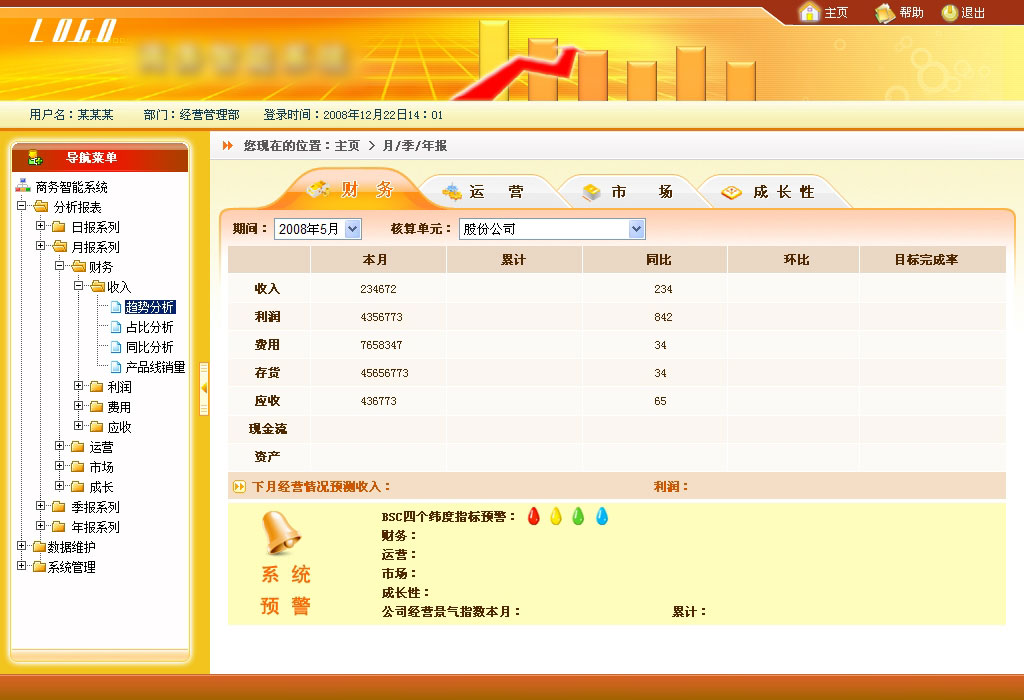Image resolution: width=1024 pixels, height=700 pixels.
Task: Click the 市场 tree item under 月报系列
Action: 101,467
